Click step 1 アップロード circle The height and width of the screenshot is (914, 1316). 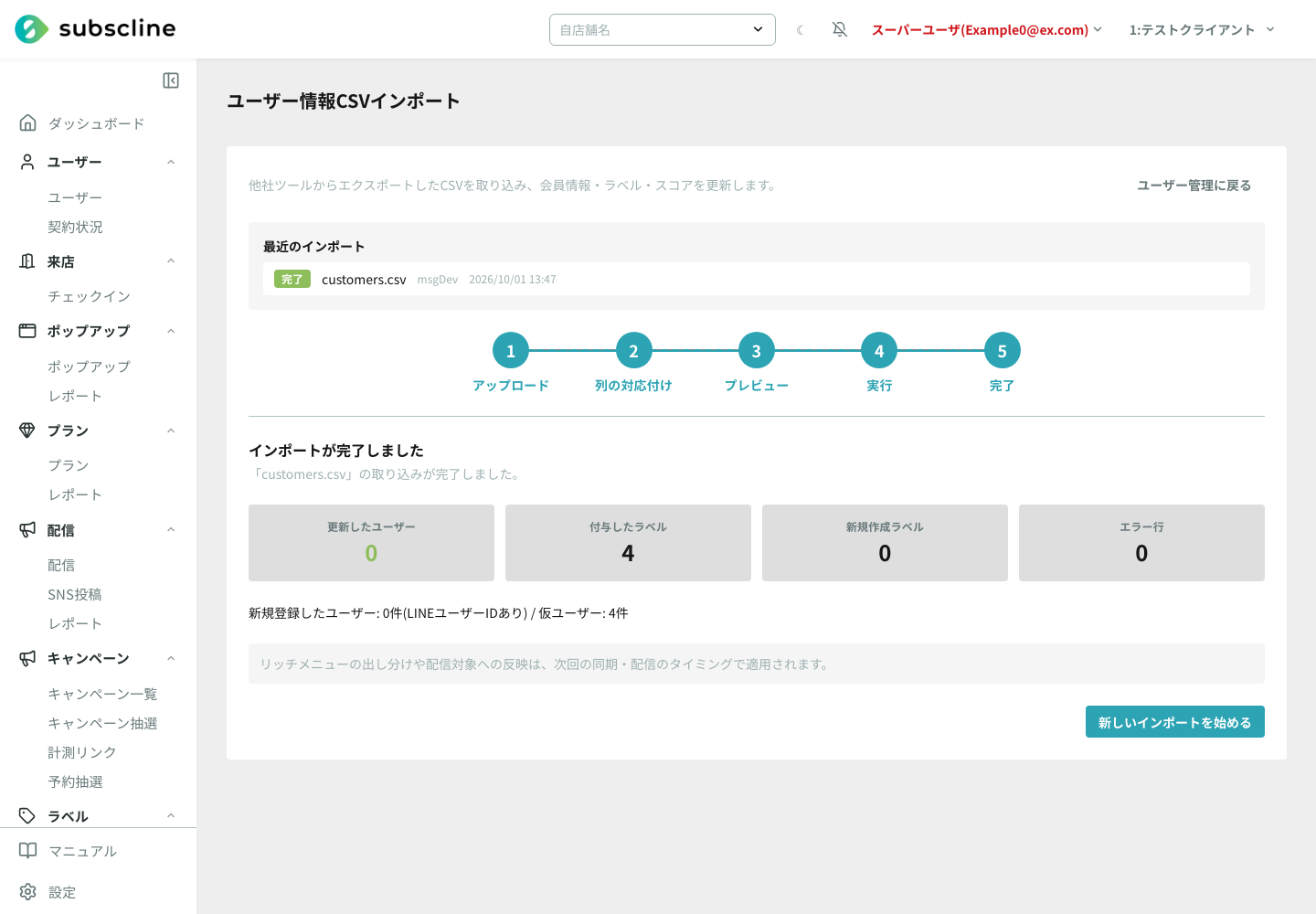[x=510, y=351]
